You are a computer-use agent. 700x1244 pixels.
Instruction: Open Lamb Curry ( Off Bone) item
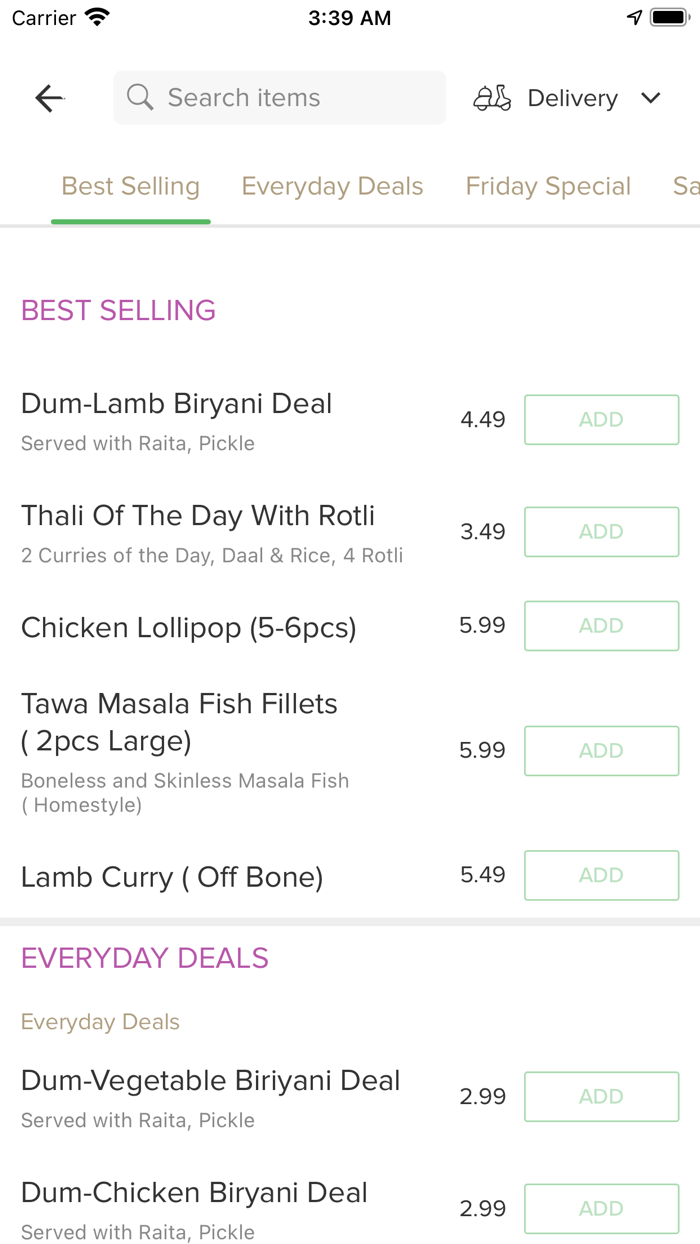[x=172, y=877]
